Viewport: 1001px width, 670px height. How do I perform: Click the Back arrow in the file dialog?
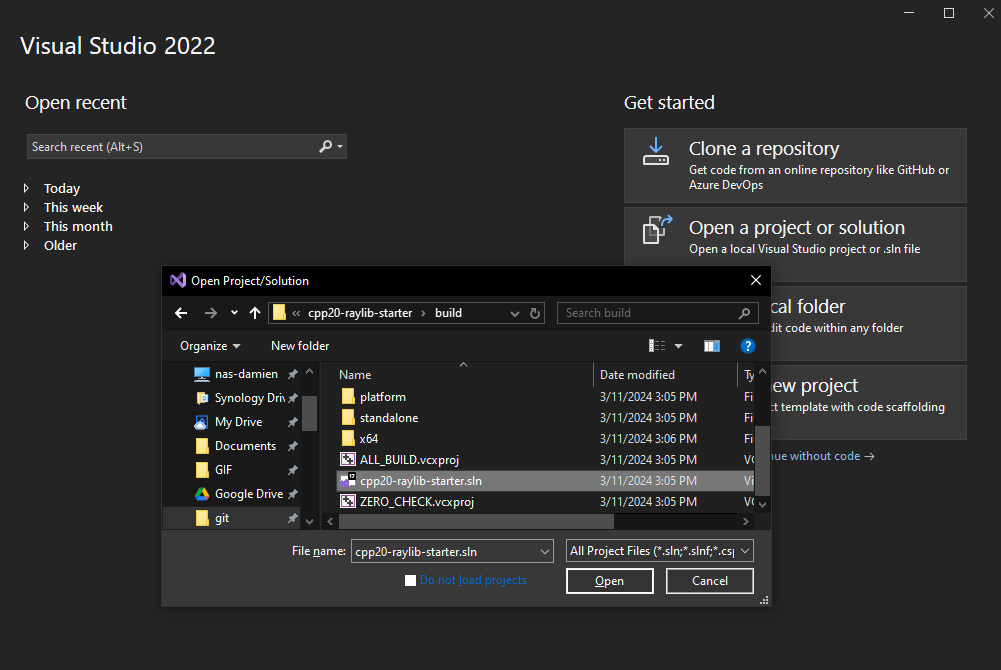pyautogui.click(x=181, y=313)
